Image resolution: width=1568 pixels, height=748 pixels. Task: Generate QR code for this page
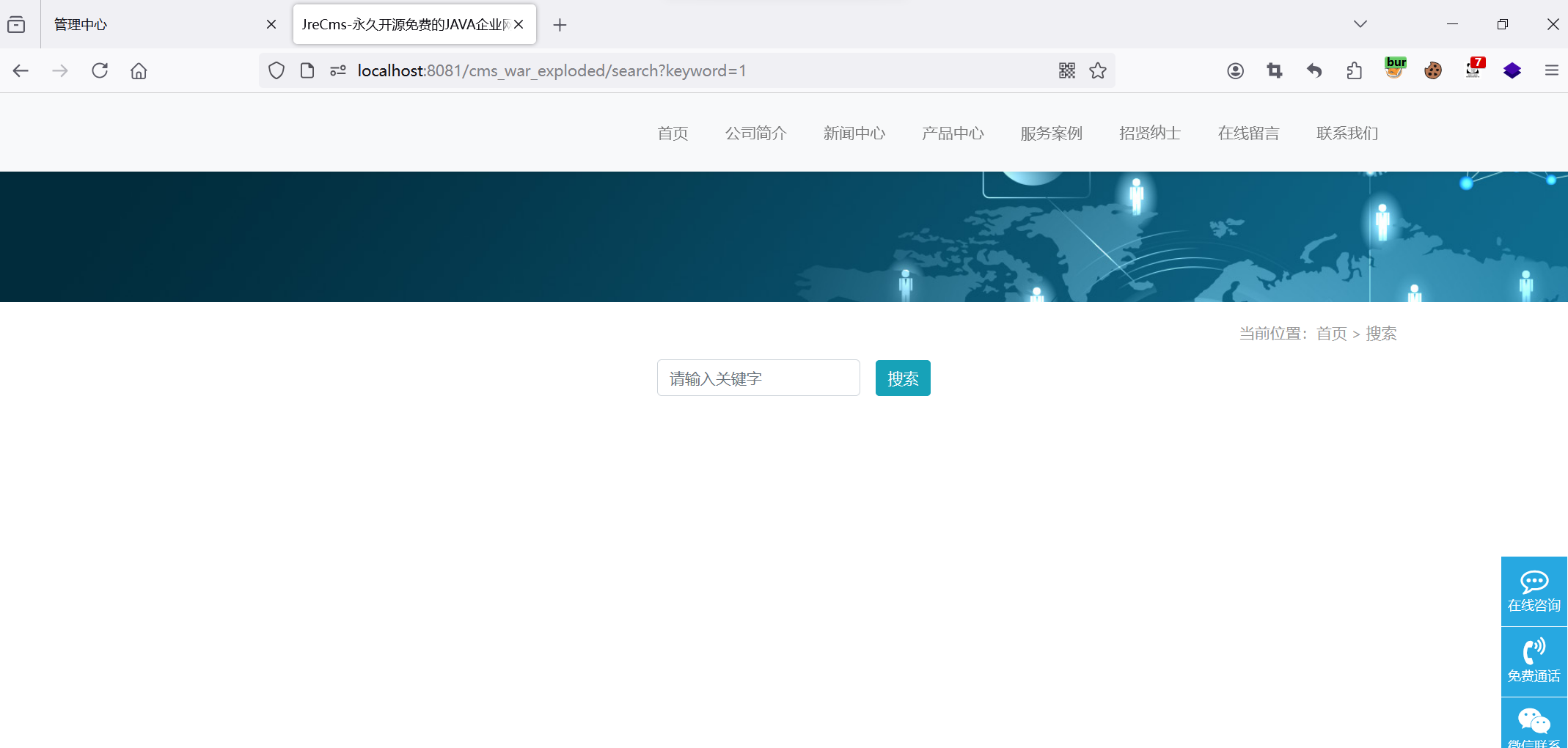1067,70
